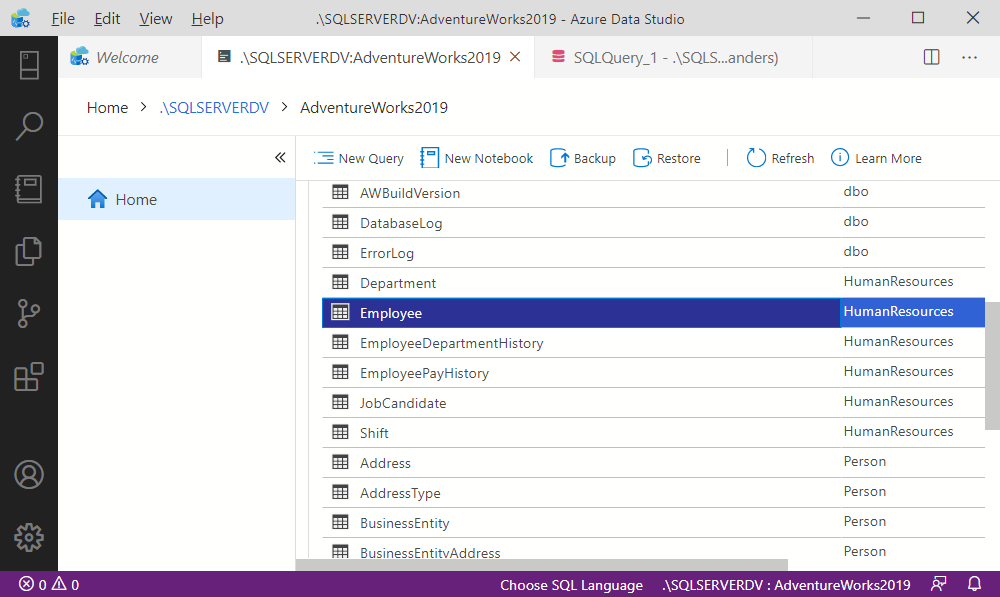Select the DatabaseLog table row
Viewport: 1000px width, 597px height.
coord(653,223)
